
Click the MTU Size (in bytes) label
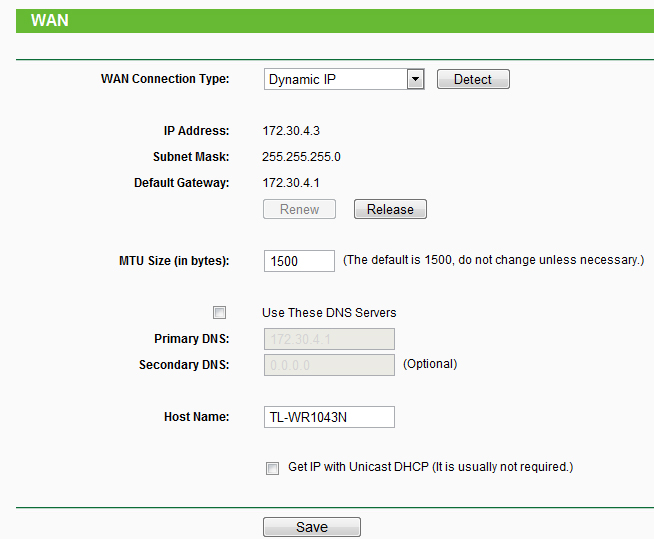click(174, 261)
